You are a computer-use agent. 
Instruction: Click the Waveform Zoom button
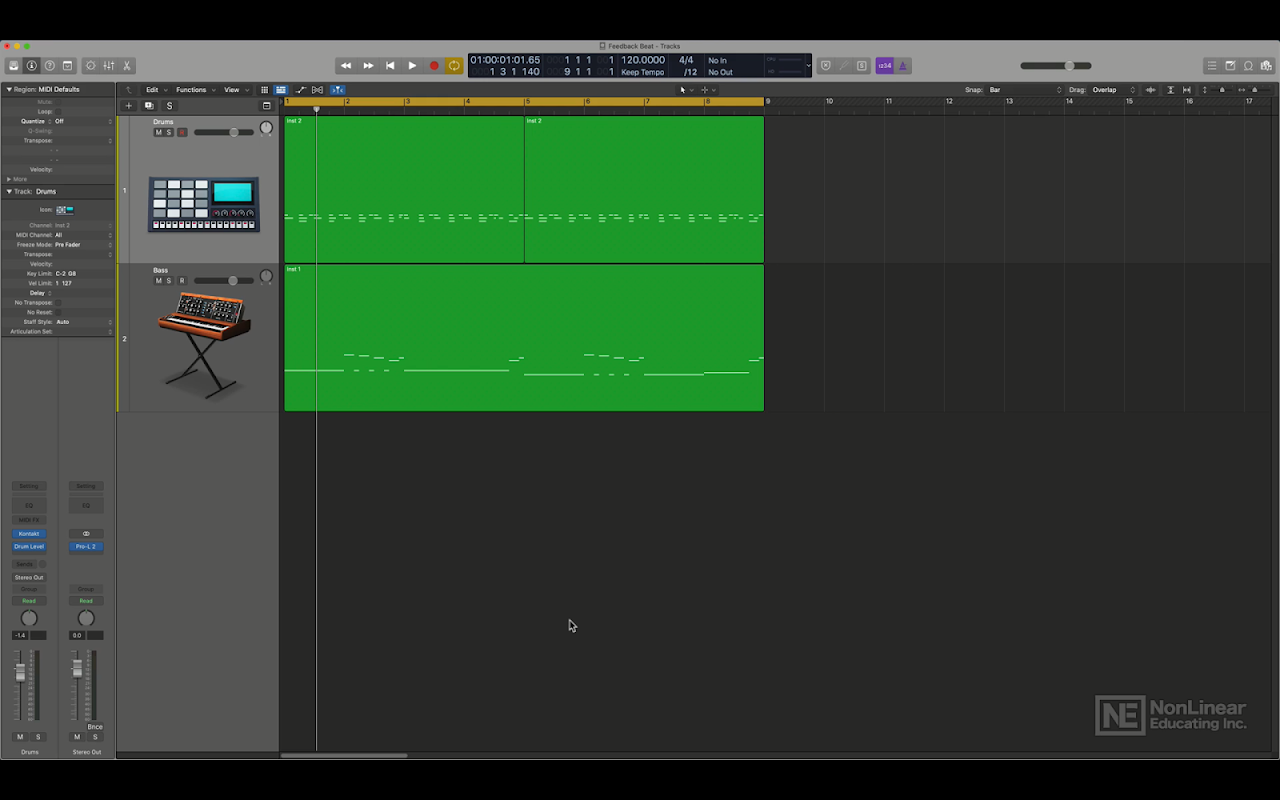[1151, 90]
